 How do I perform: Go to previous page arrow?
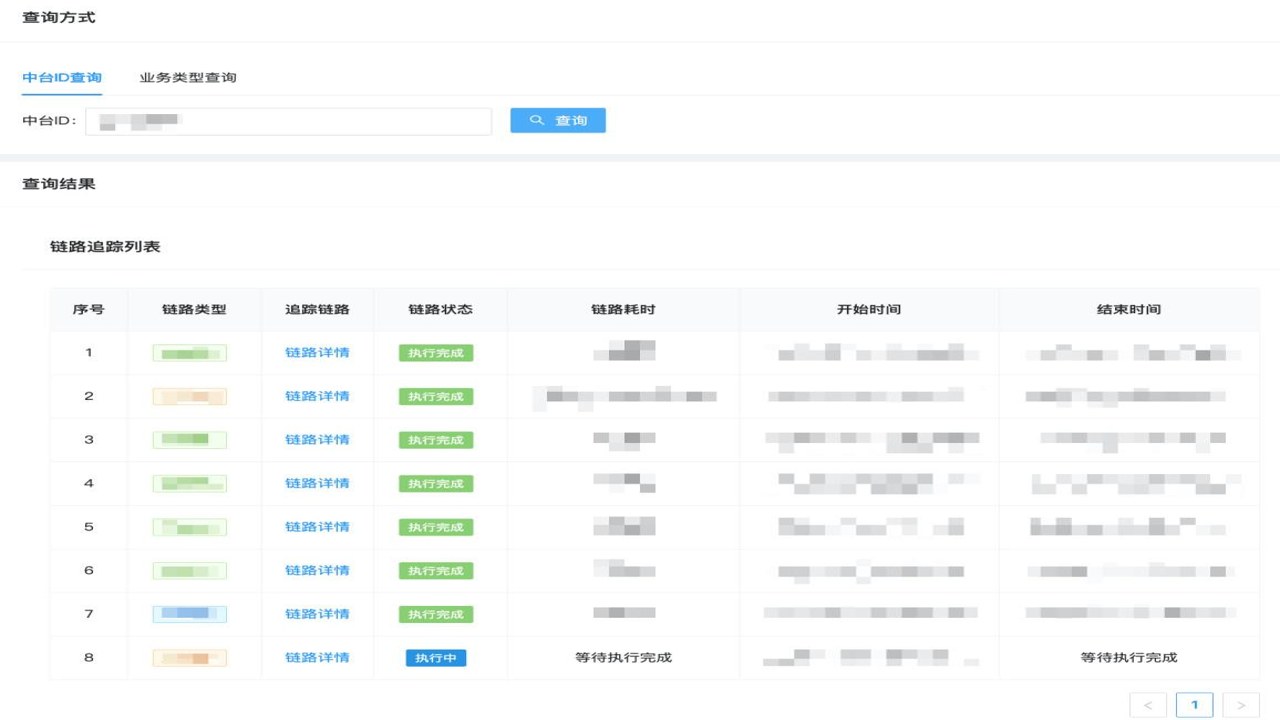click(1148, 705)
